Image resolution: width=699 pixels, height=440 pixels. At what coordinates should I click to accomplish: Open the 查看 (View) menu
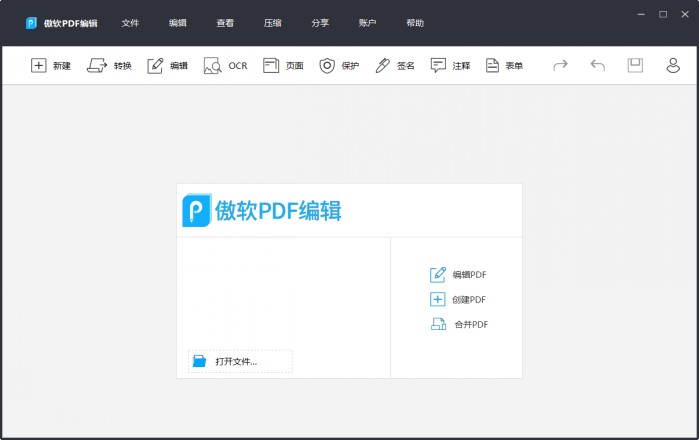pyautogui.click(x=225, y=23)
